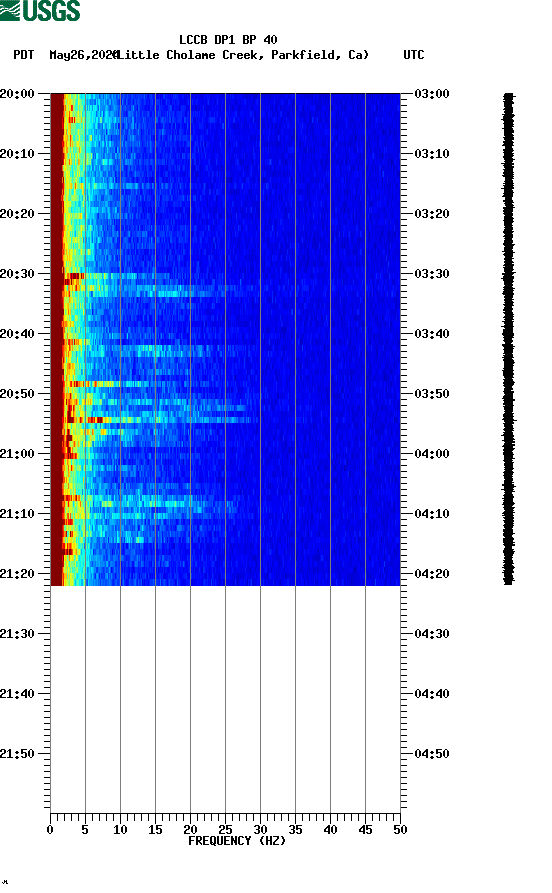
Task: Click the USGS logo
Action: coord(40,10)
